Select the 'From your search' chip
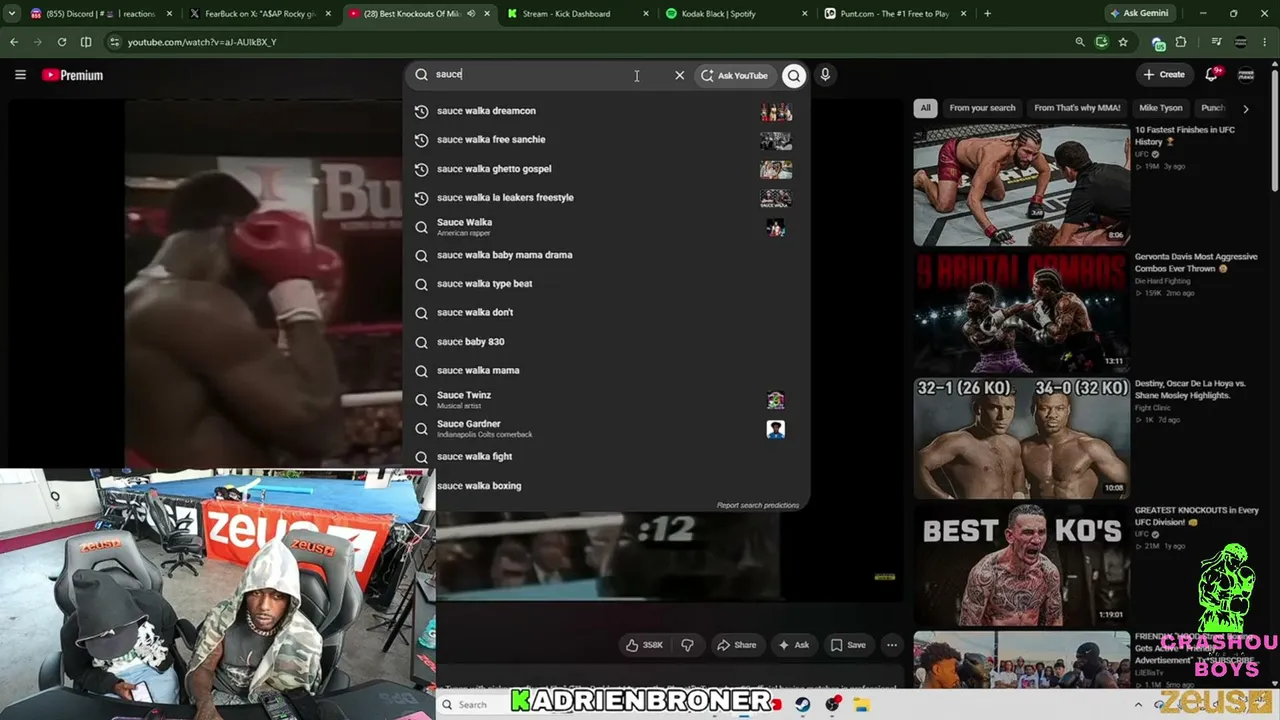The image size is (1280, 720). (982, 108)
